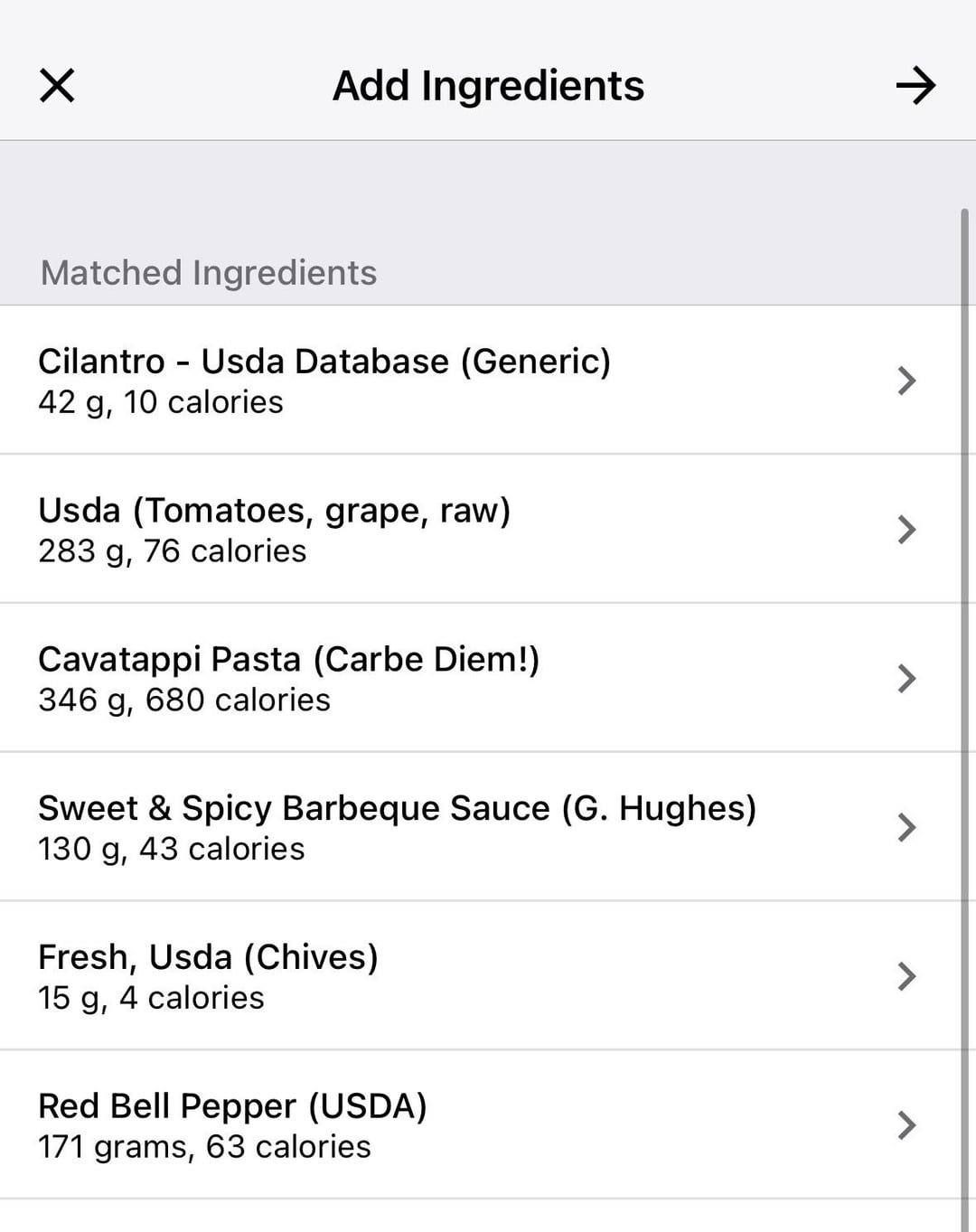Tap the forward arrow to continue

915,86
